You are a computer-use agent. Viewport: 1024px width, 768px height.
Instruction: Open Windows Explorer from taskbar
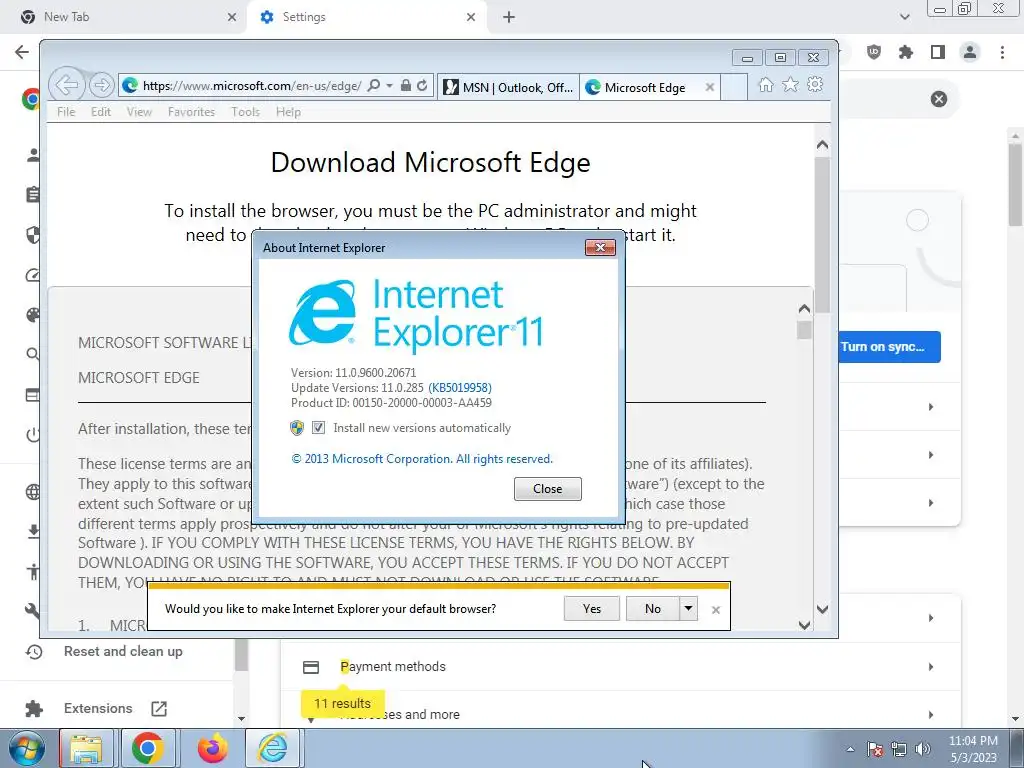point(86,748)
